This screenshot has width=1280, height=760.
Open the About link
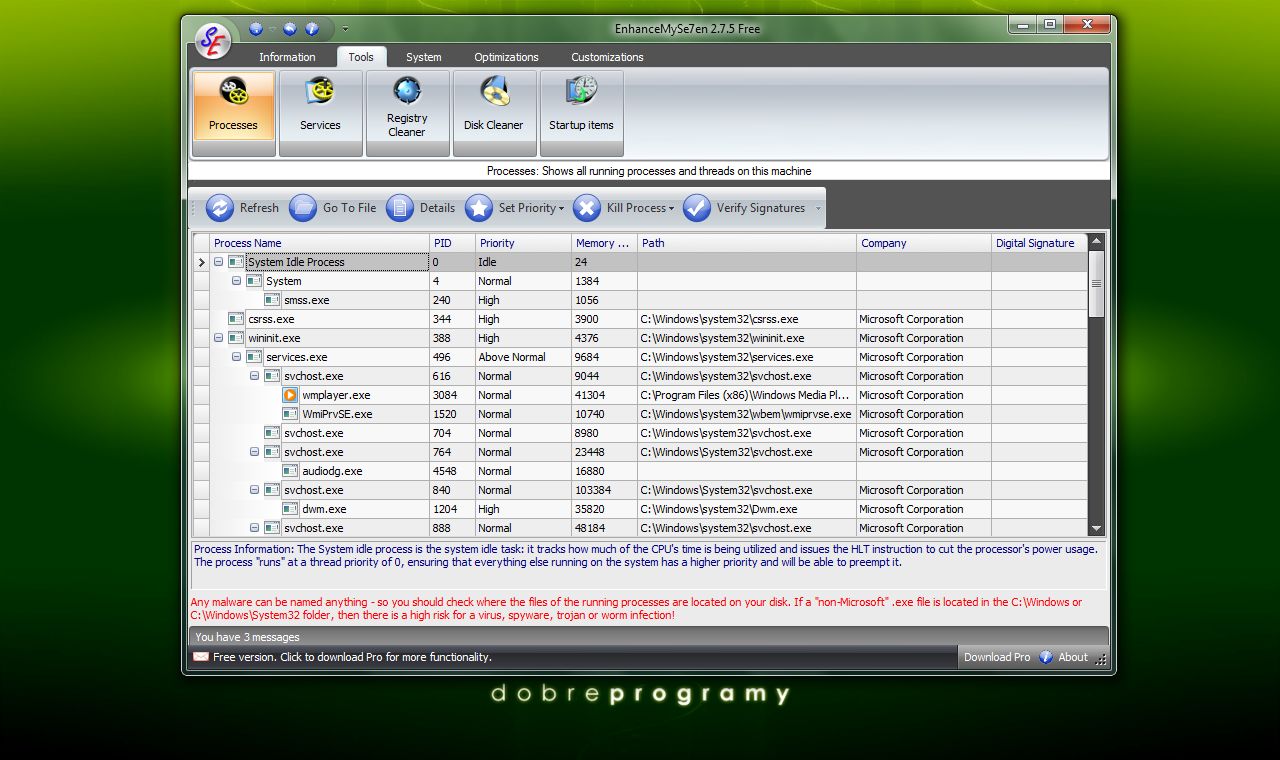(1064, 657)
